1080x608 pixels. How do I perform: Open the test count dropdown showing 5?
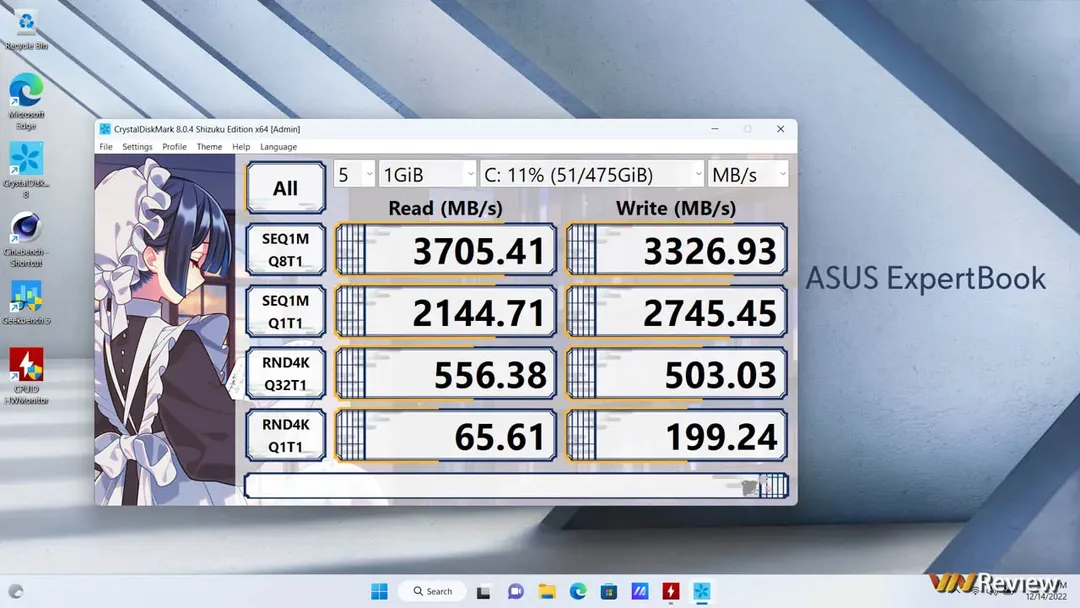pyautogui.click(x=354, y=175)
